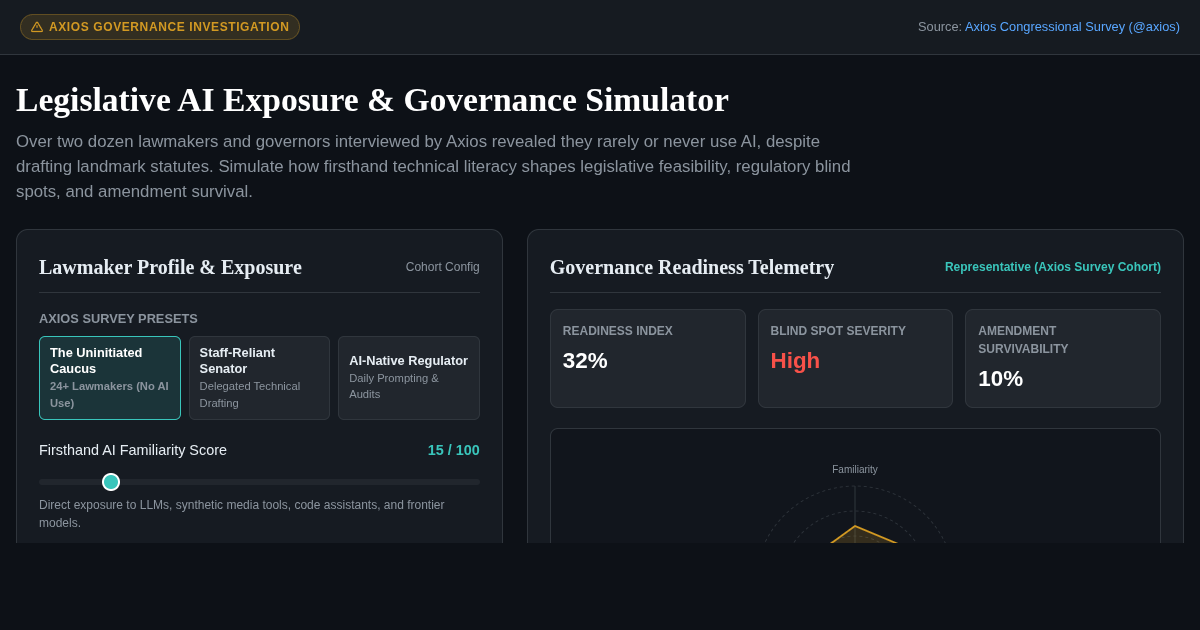The height and width of the screenshot is (630, 1200).
Task: Click the Cohort Config label
Action: coord(443,267)
